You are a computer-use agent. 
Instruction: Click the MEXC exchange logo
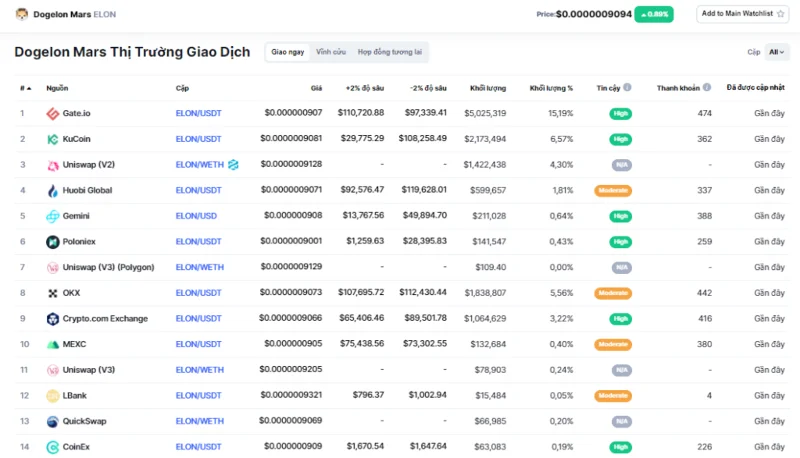pyautogui.click(x=53, y=344)
